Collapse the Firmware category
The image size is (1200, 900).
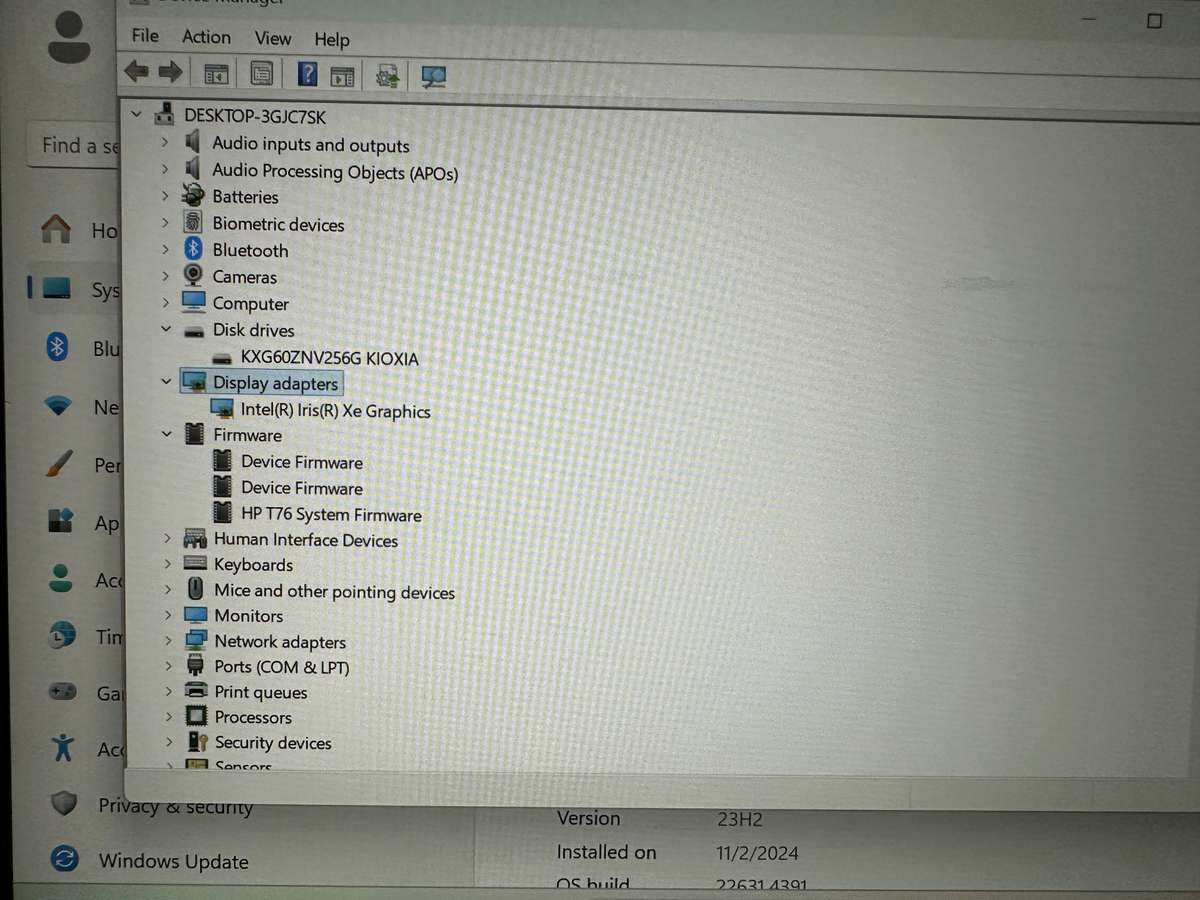click(166, 435)
